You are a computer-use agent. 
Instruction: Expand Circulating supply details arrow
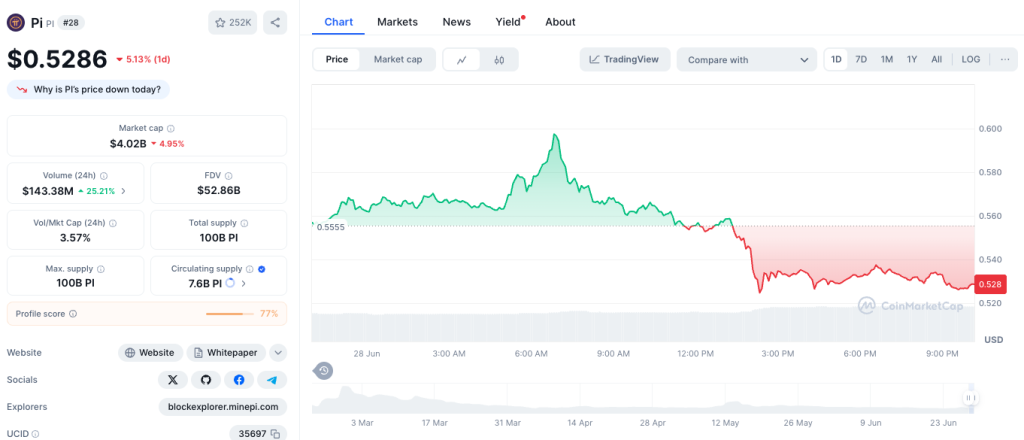point(244,283)
